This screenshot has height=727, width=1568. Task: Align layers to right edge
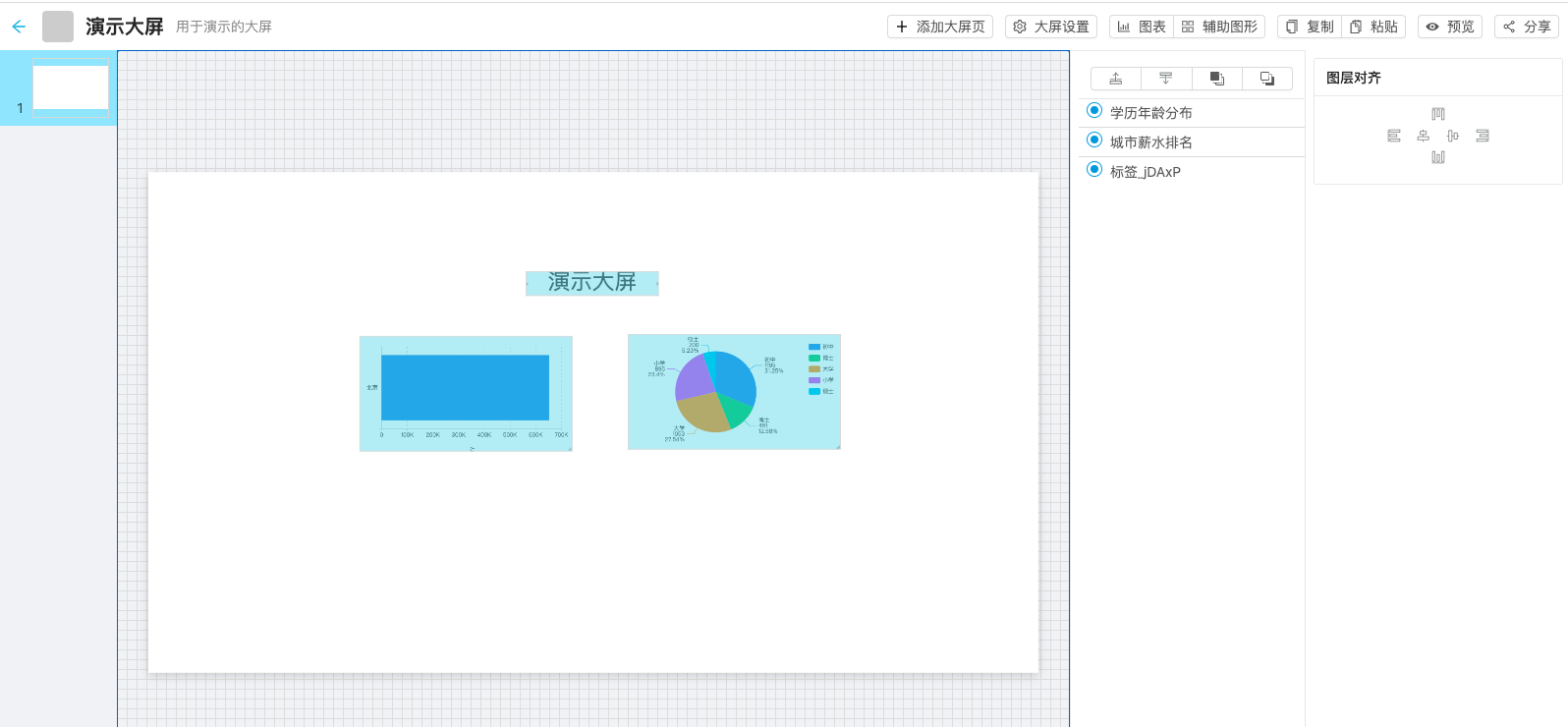[x=1483, y=136]
